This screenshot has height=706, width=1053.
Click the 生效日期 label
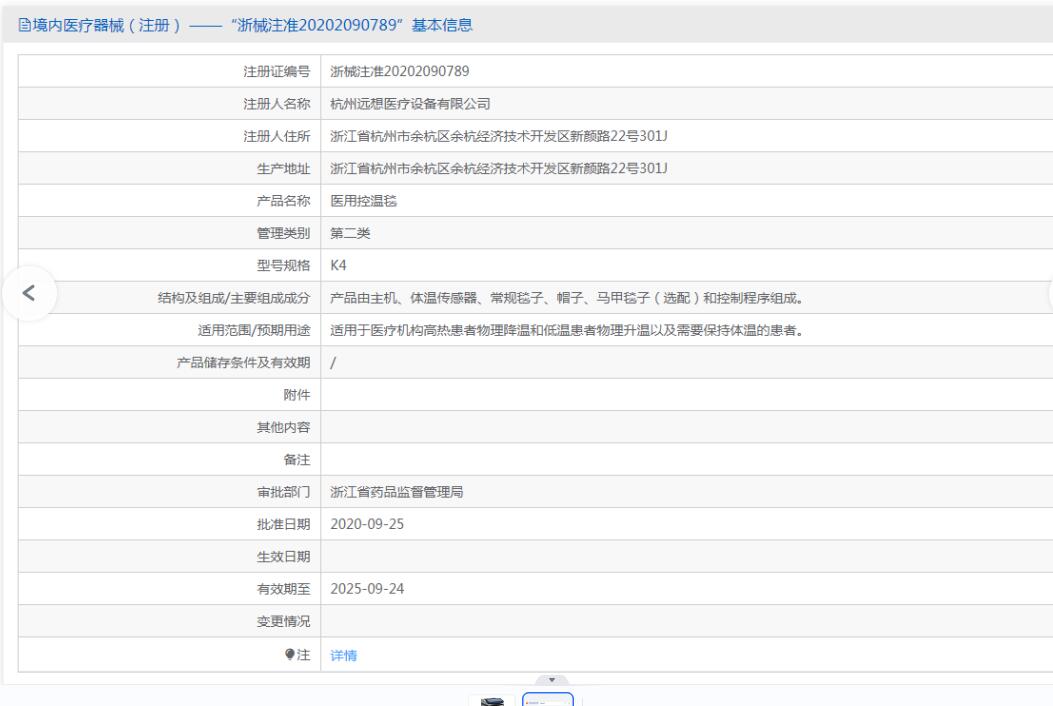point(283,556)
